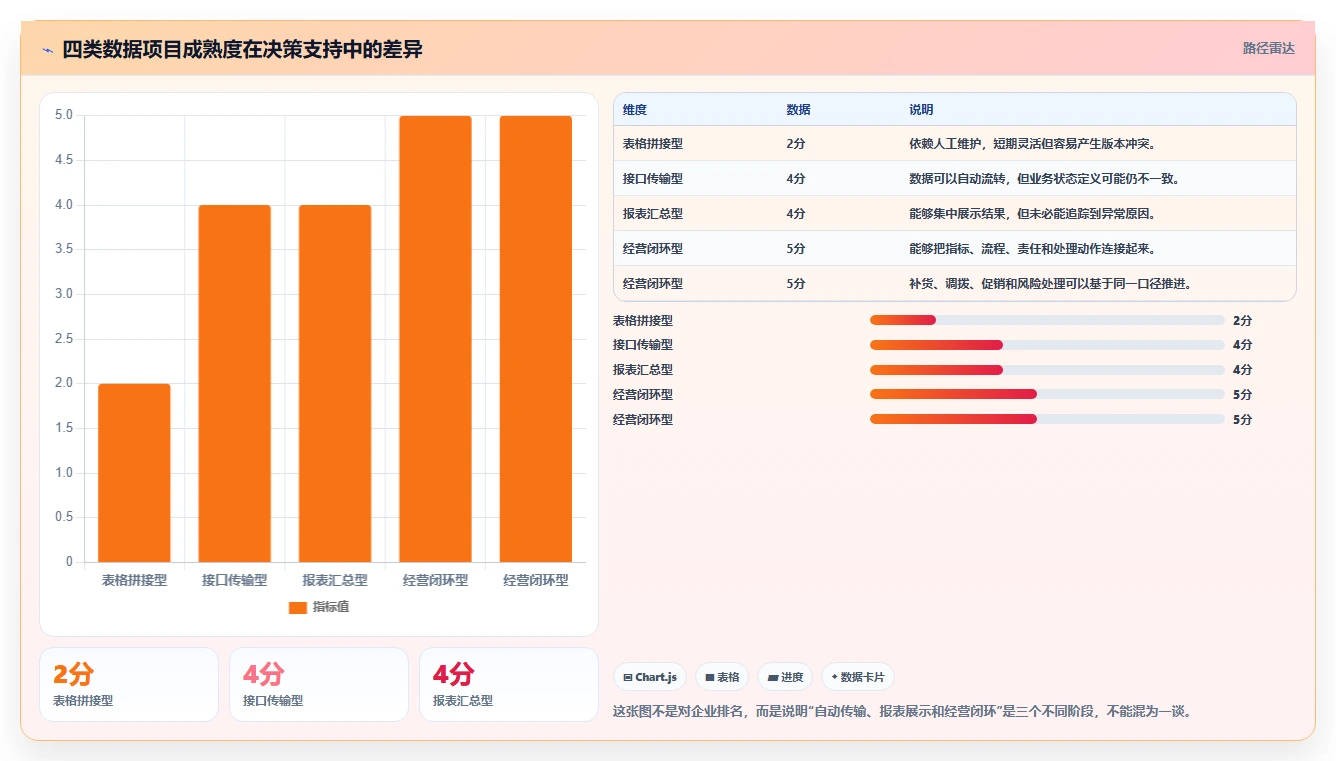The width and height of the screenshot is (1336, 761).
Task: Click description 数据可以自动流转，但业务状态定义可能仍不一致
Action: (x=1045, y=179)
